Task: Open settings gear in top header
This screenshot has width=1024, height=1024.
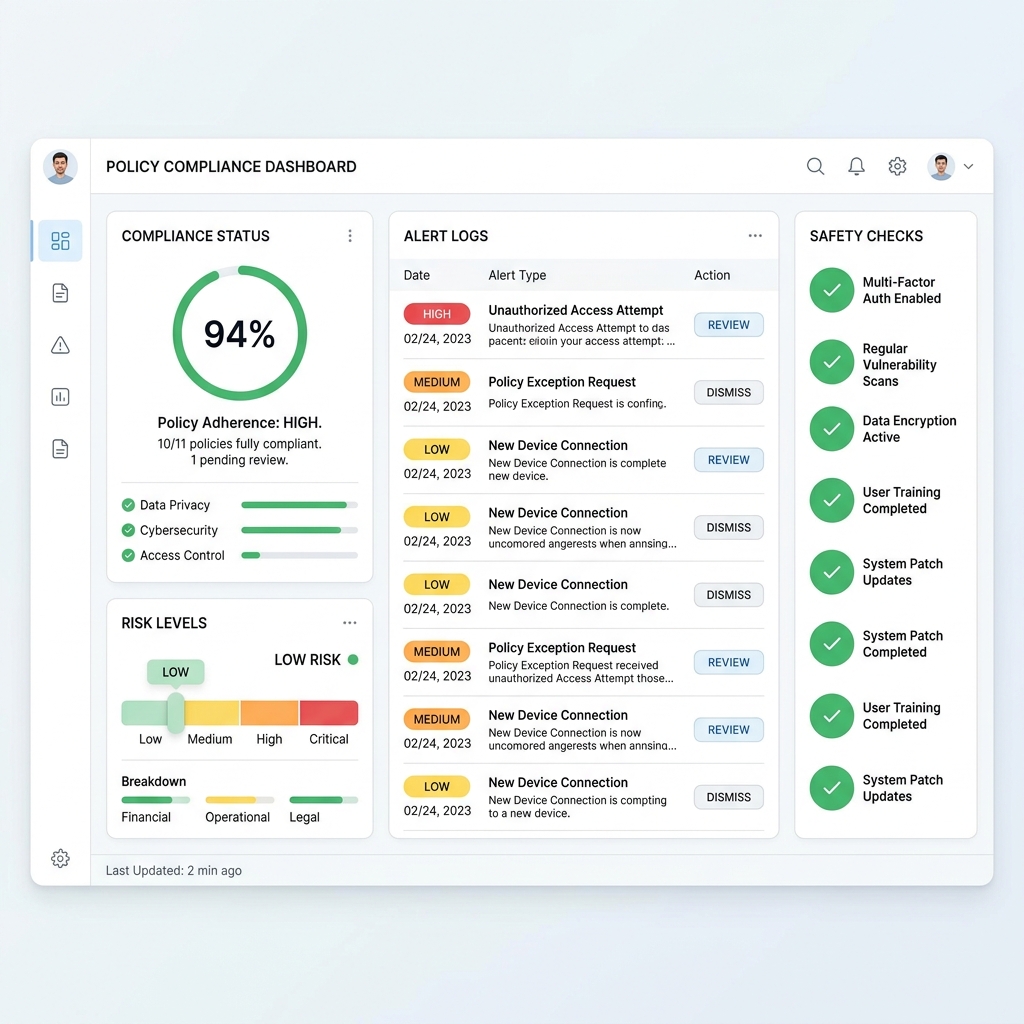Action: click(x=897, y=167)
